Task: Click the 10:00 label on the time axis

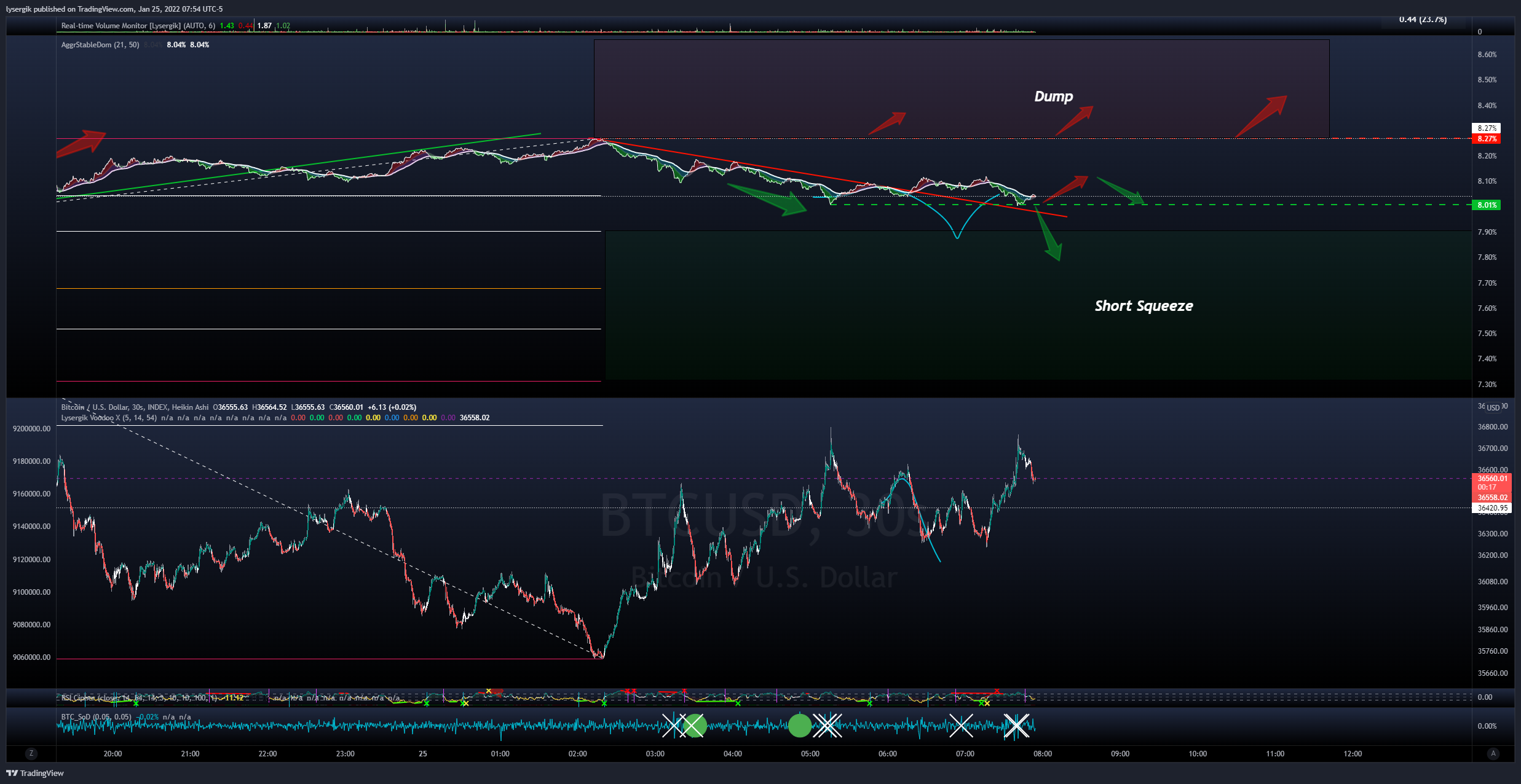Action: 1197,754
